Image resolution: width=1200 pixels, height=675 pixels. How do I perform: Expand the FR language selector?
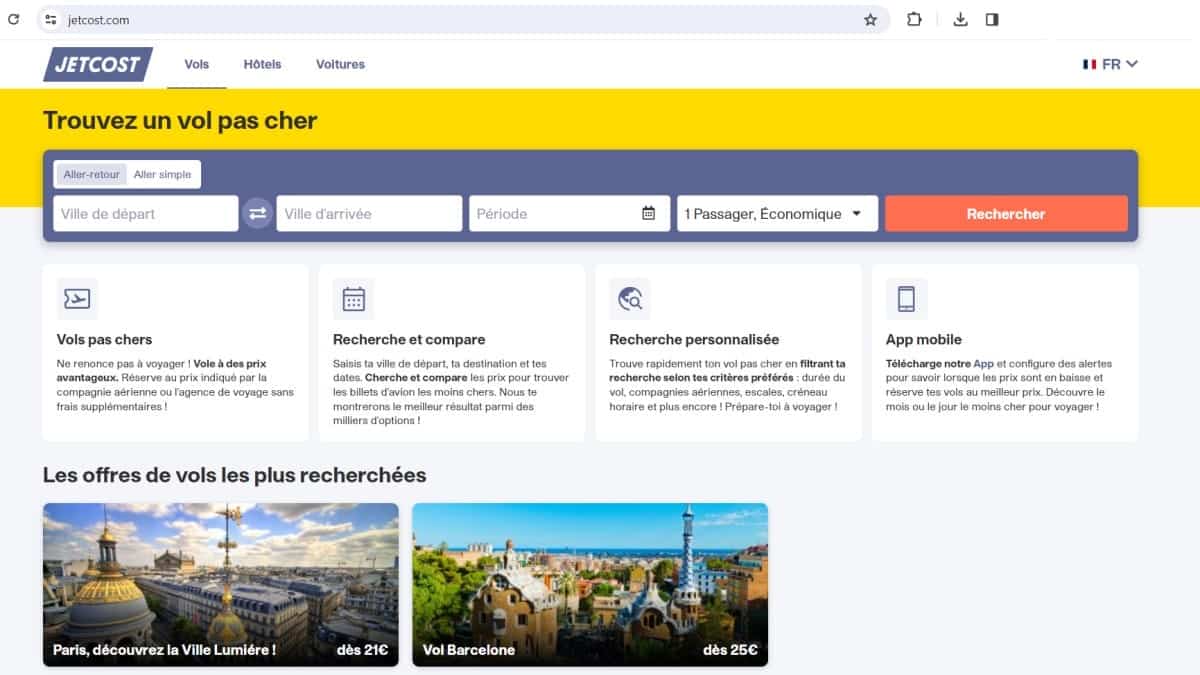tap(1110, 64)
